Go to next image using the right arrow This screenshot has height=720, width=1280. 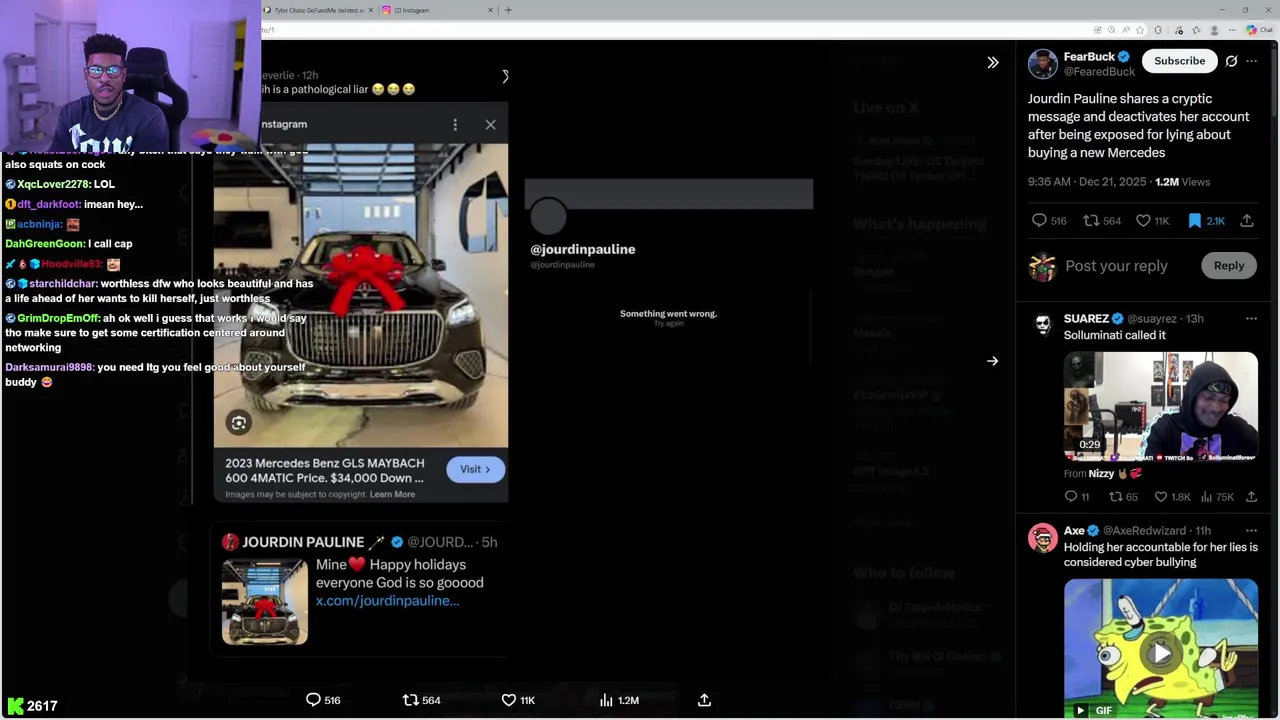[992, 361]
